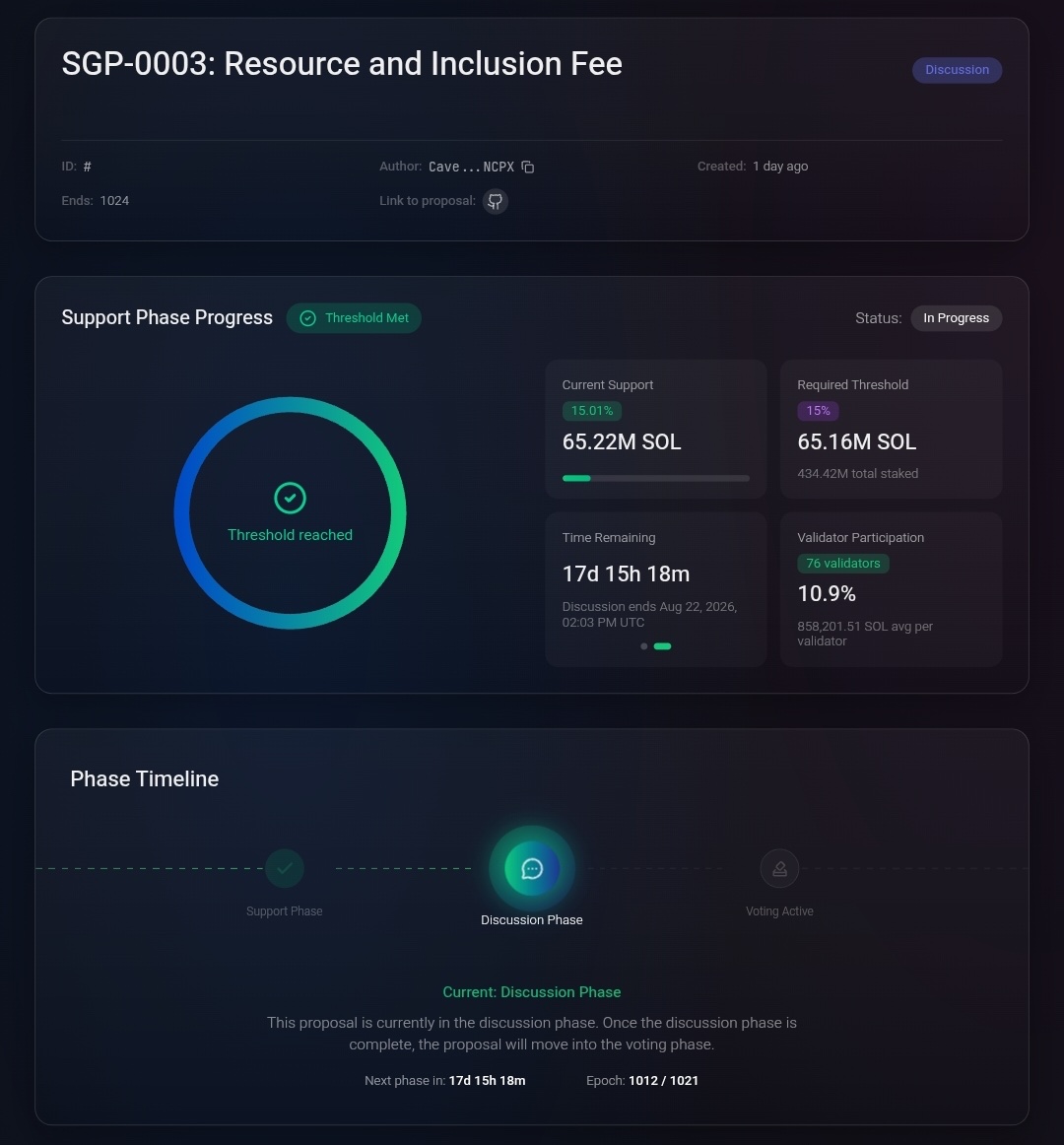Click the author address text Cave...NCPX
The height and width of the screenshot is (1145, 1064).
tap(471, 168)
